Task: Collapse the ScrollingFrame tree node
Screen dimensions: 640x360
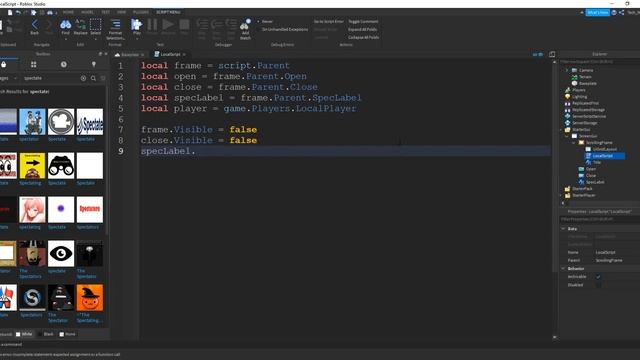Action: 574,142
